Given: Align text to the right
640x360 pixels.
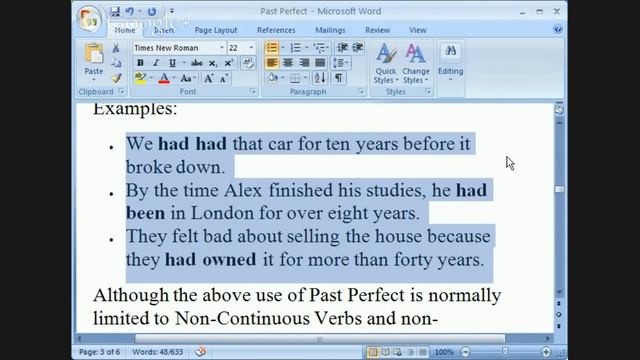Looking at the screenshot, I should [x=304, y=63].
